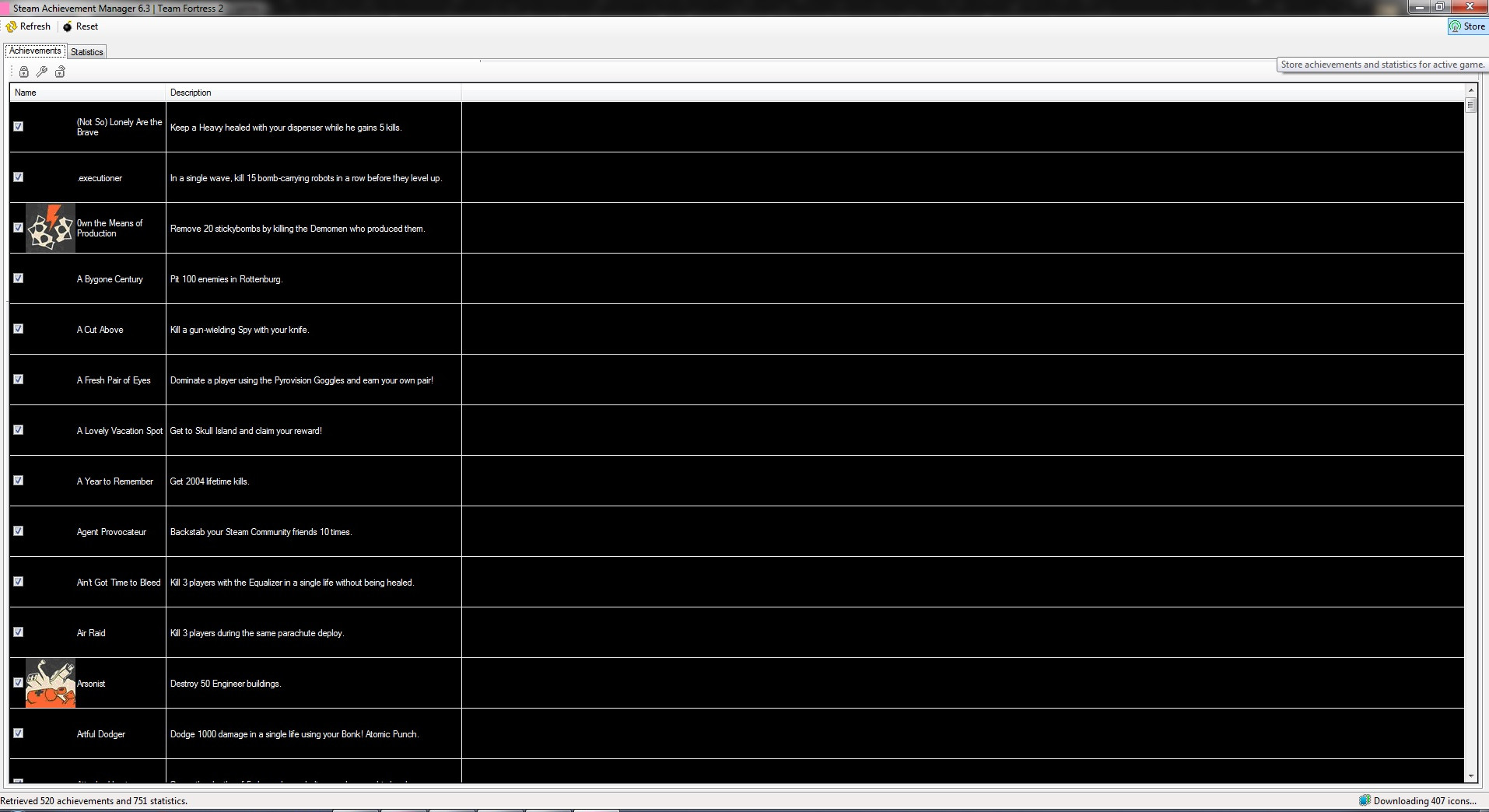Image resolution: width=1489 pixels, height=812 pixels.
Task: Uncheck Ain't Got Time to Bleed checkbox
Action: [x=19, y=582]
